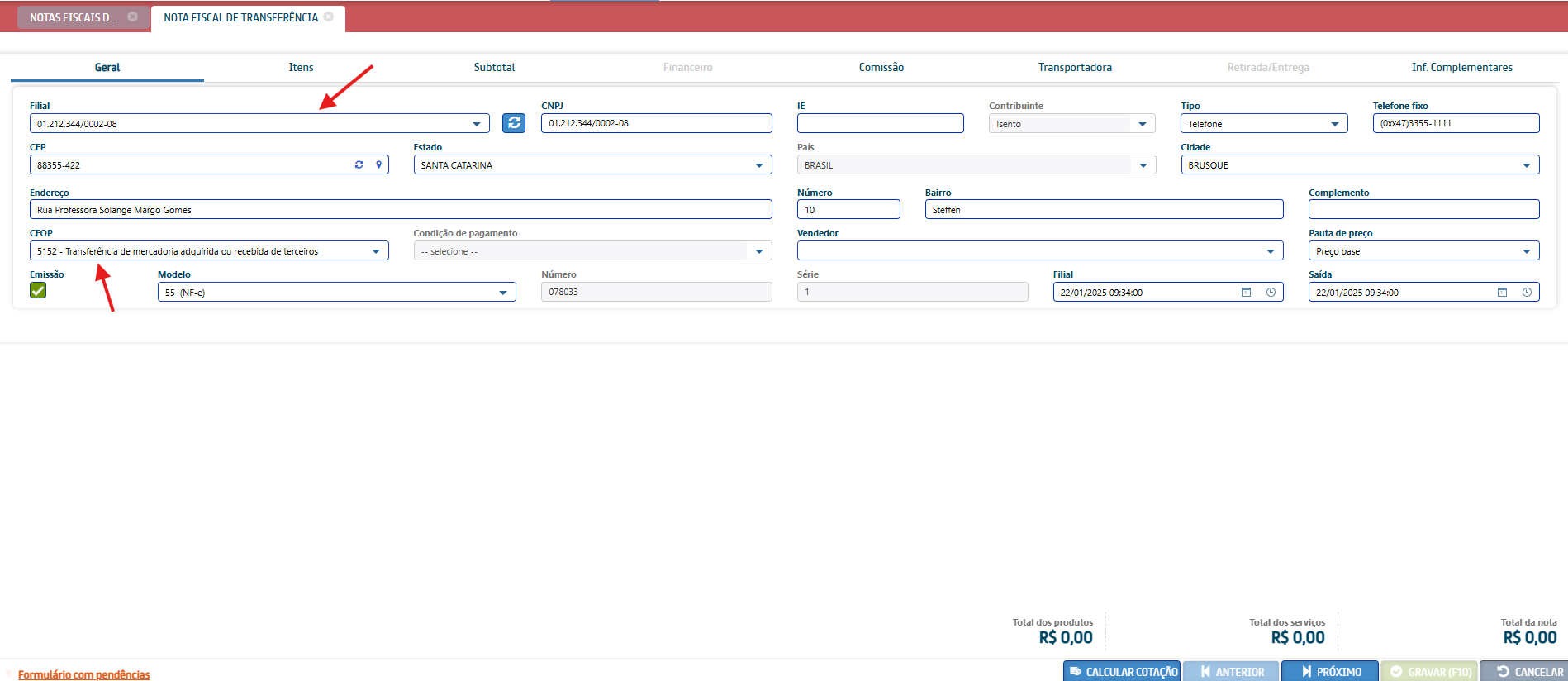Click the CEP map pin icon
Screen dimensions: 1568x681
point(379,164)
